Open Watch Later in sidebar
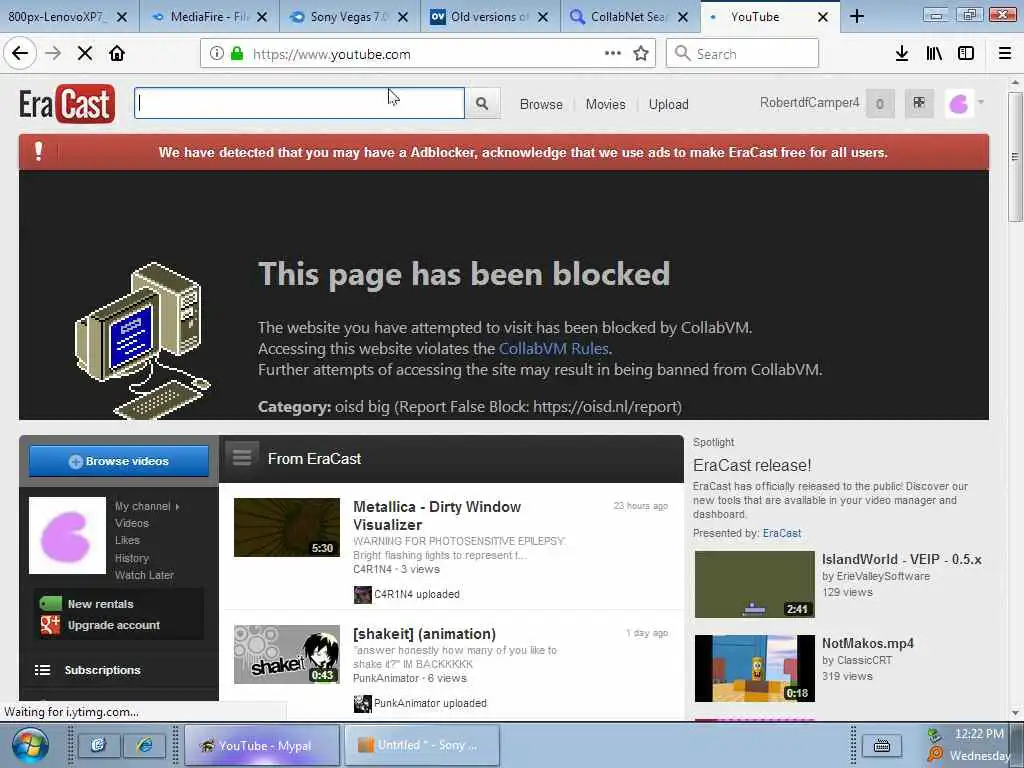The width and height of the screenshot is (1024, 768). click(x=144, y=575)
